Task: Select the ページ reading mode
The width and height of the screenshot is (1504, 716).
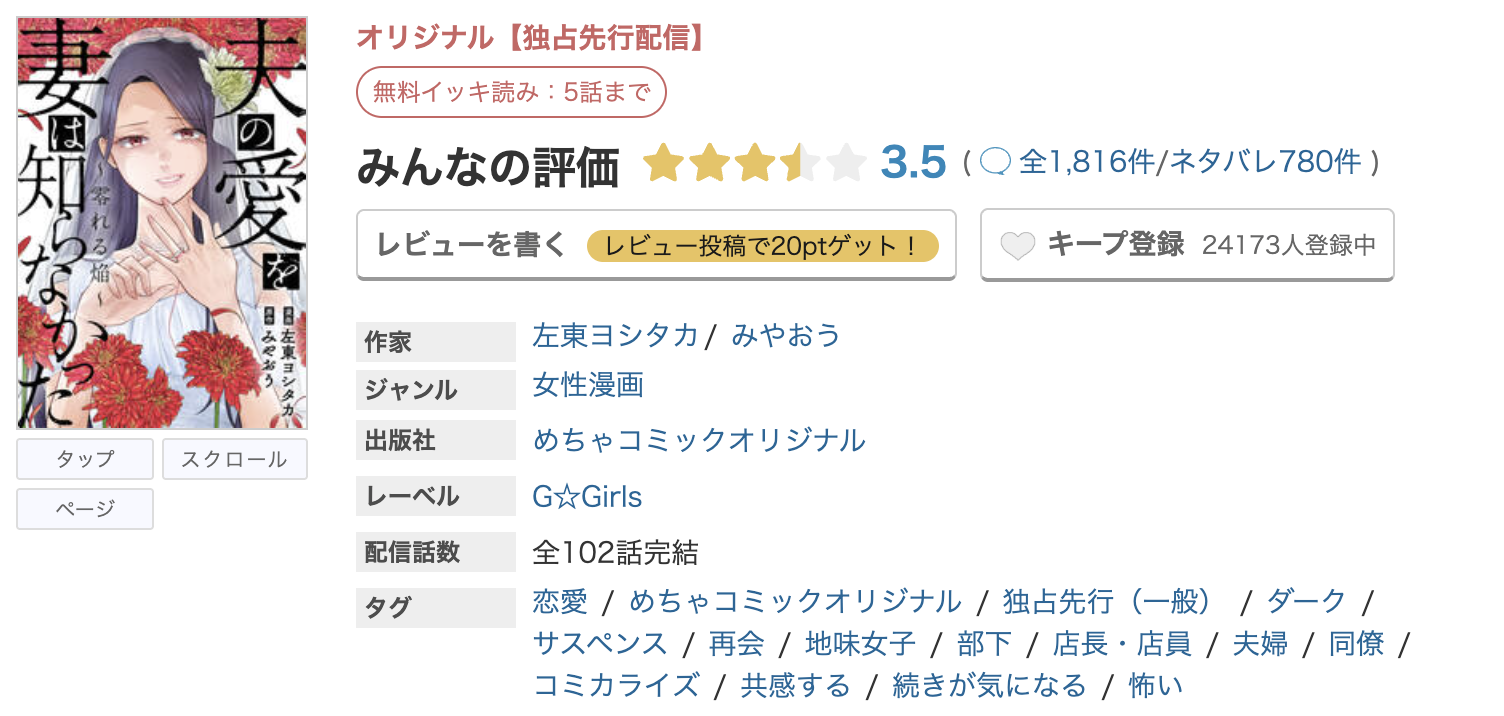Action: point(83,509)
